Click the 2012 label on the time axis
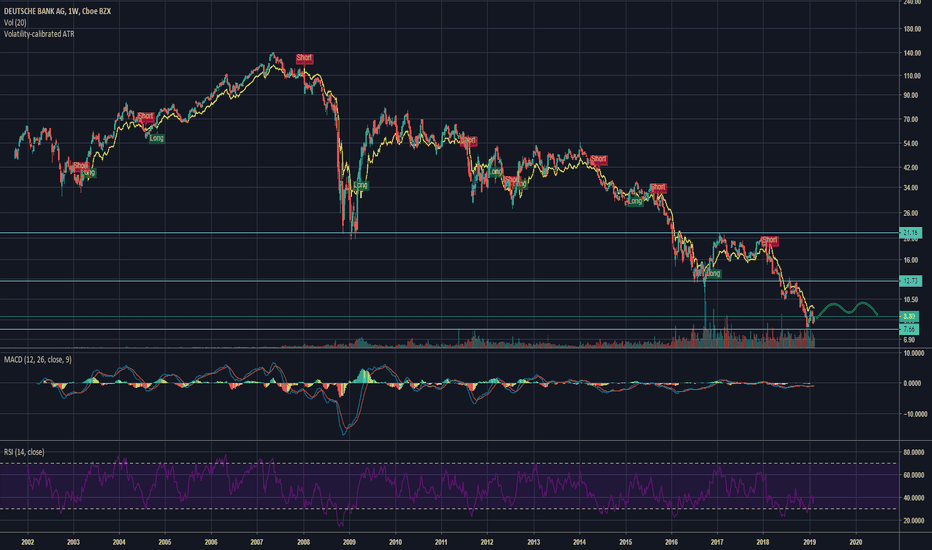 tap(487, 542)
